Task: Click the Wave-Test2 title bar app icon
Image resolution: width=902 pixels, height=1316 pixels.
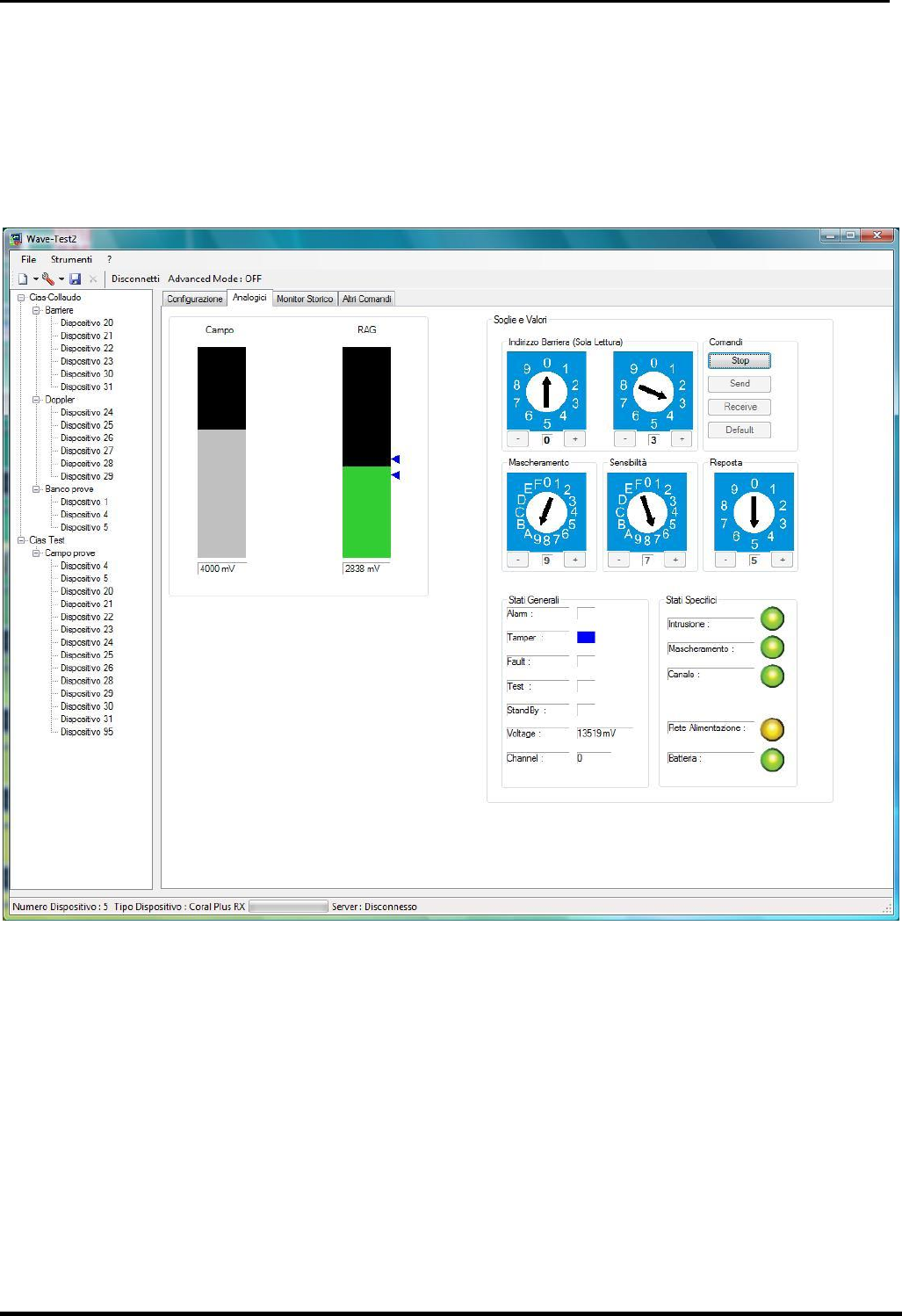Action: pos(16,238)
